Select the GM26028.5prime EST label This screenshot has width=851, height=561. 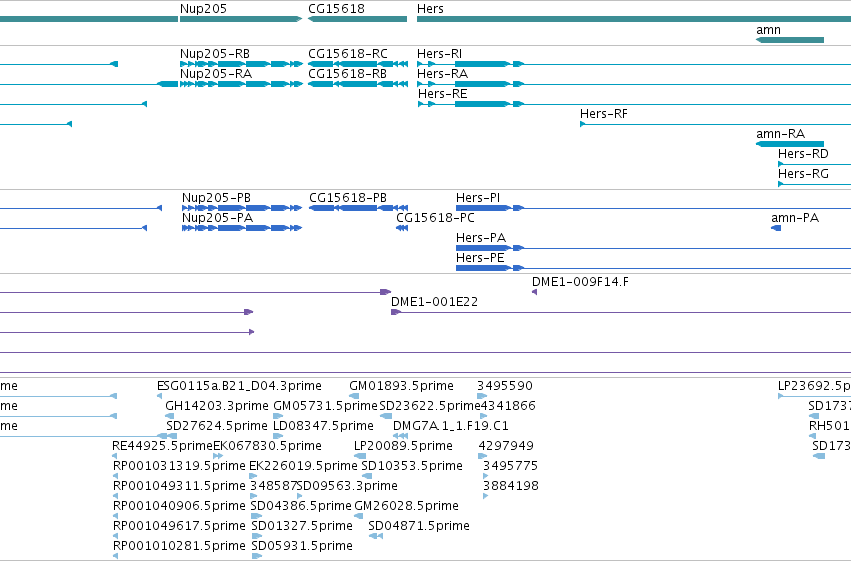(406, 507)
